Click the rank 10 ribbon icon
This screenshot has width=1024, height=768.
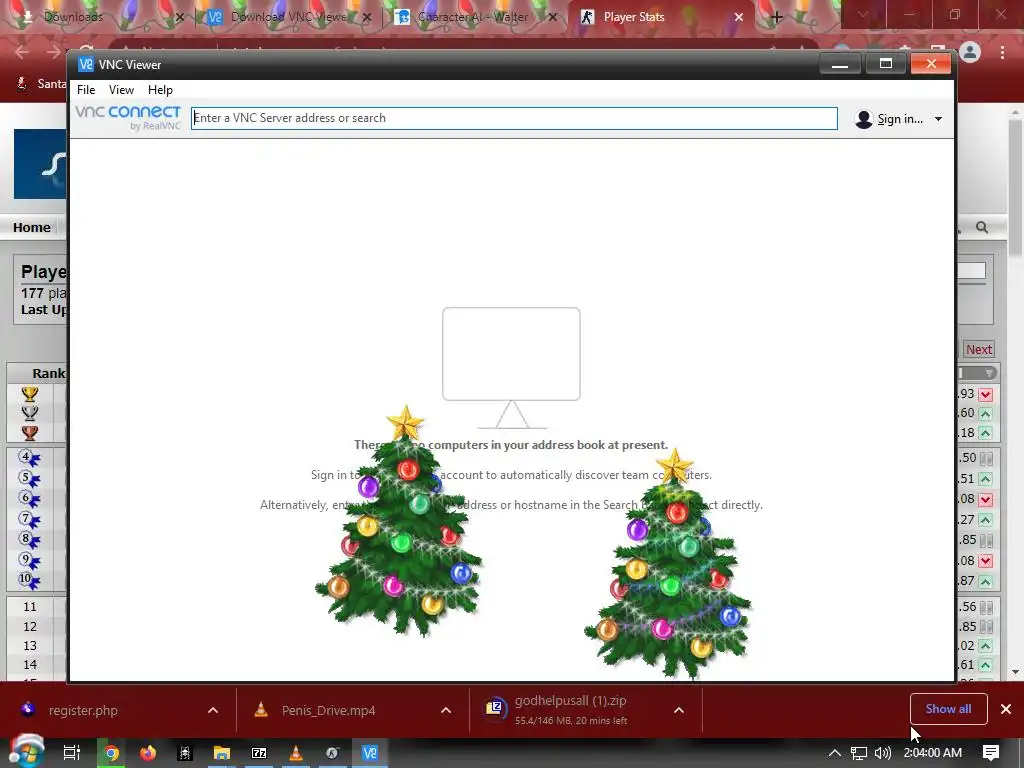coord(29,580)
